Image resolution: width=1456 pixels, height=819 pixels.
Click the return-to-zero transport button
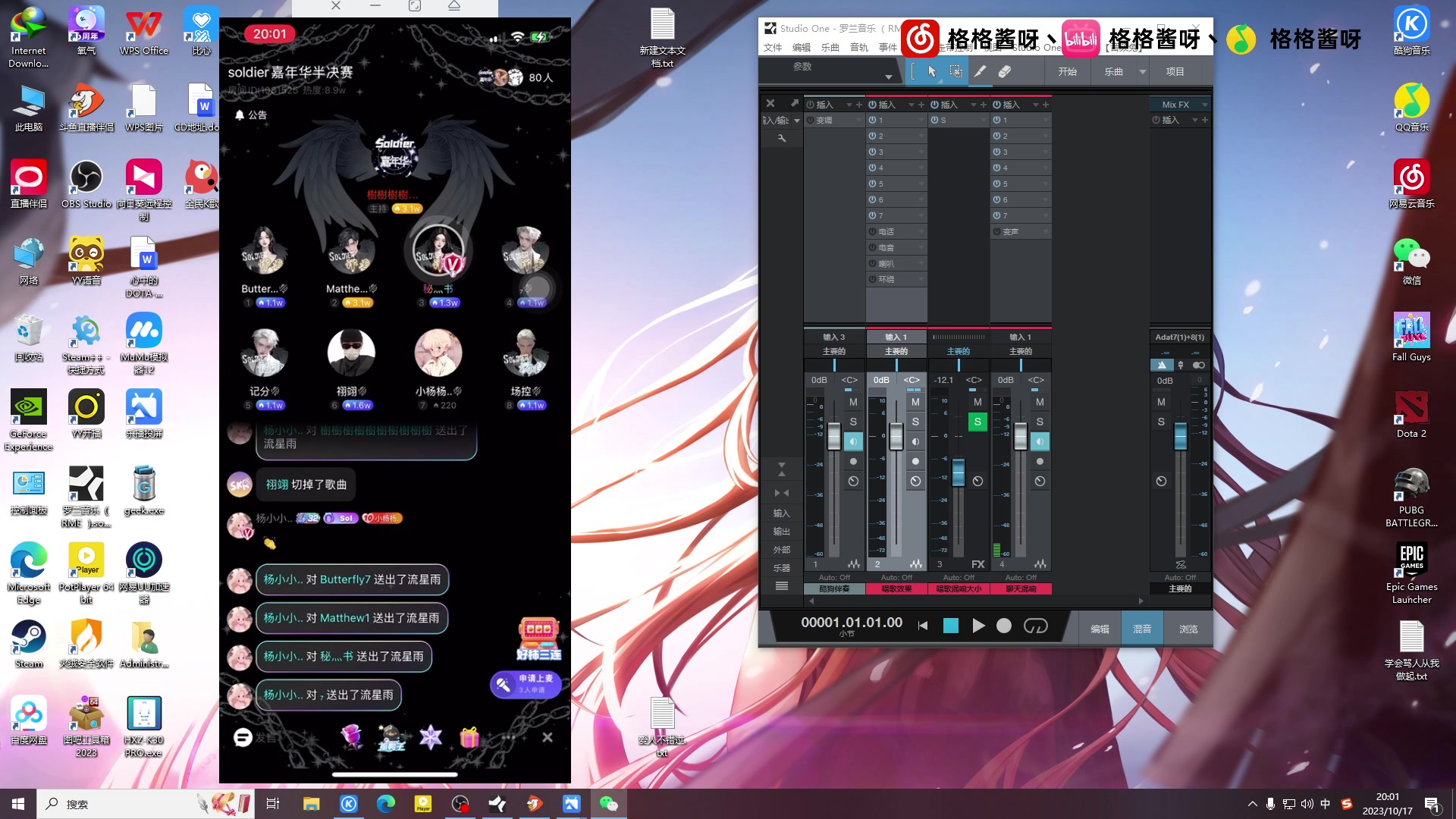tap(923, 626)
